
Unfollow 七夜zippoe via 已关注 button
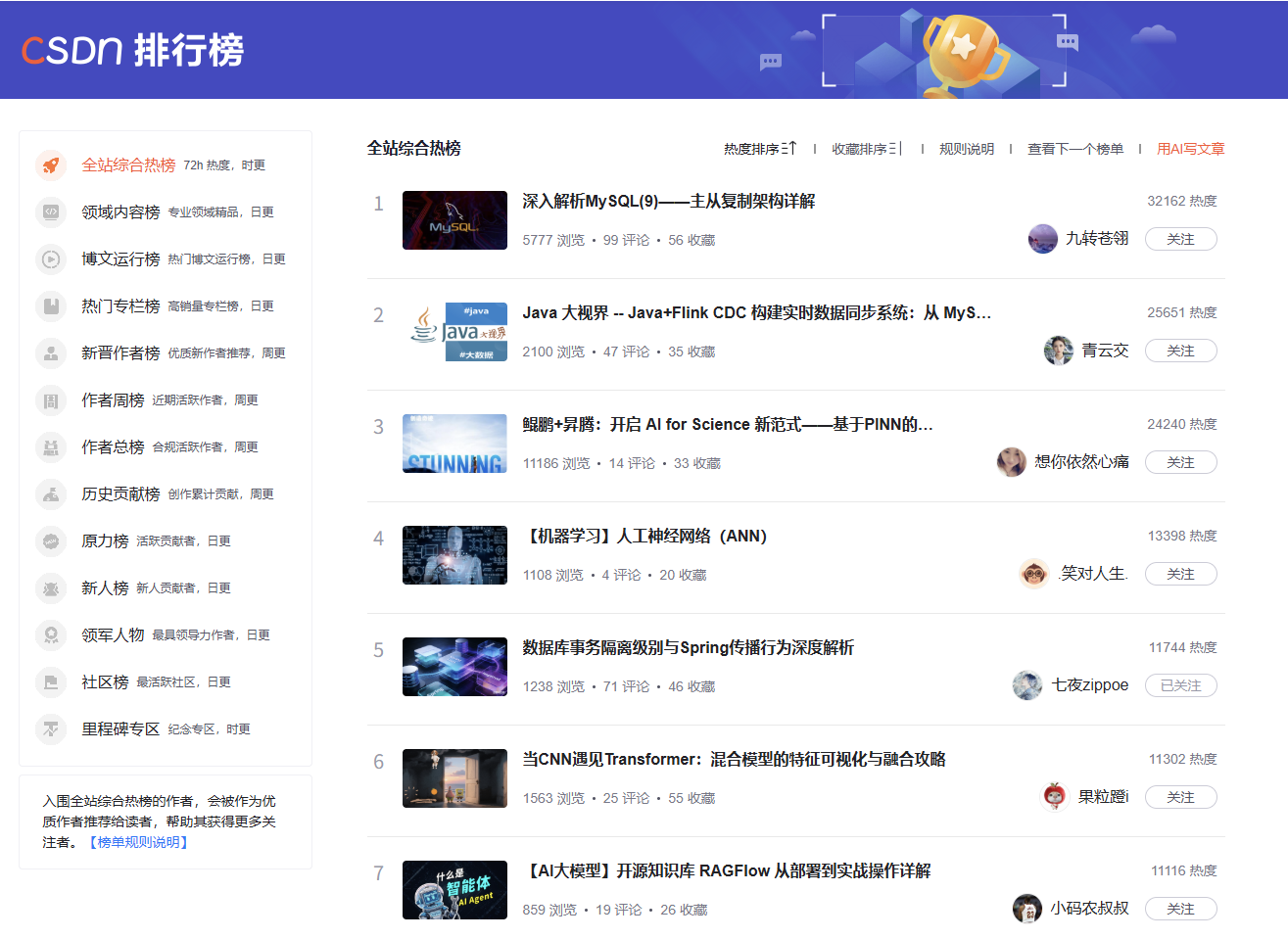pos(1181,685)
